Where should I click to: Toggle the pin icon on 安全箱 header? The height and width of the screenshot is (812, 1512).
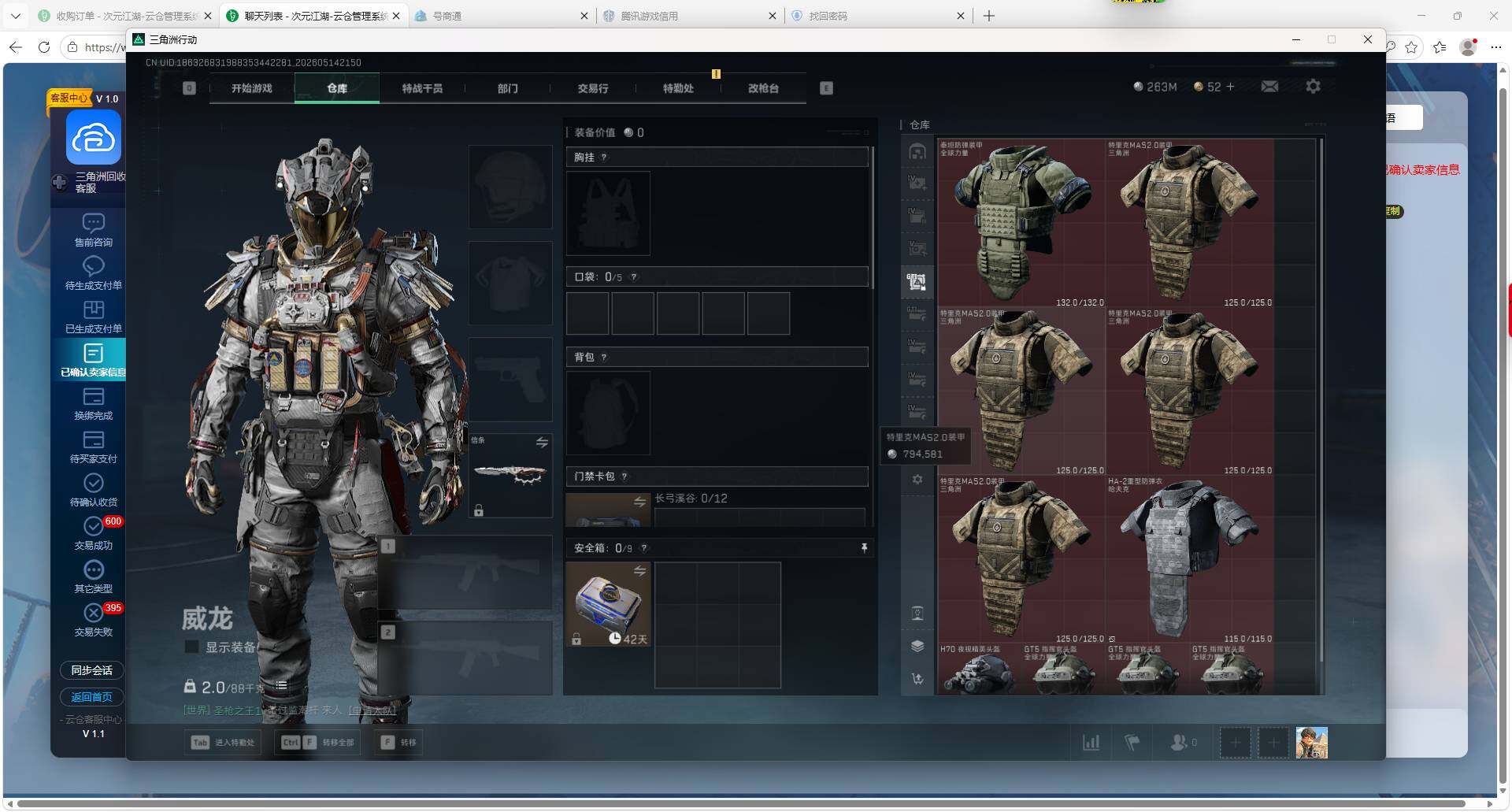click(864, 548)
